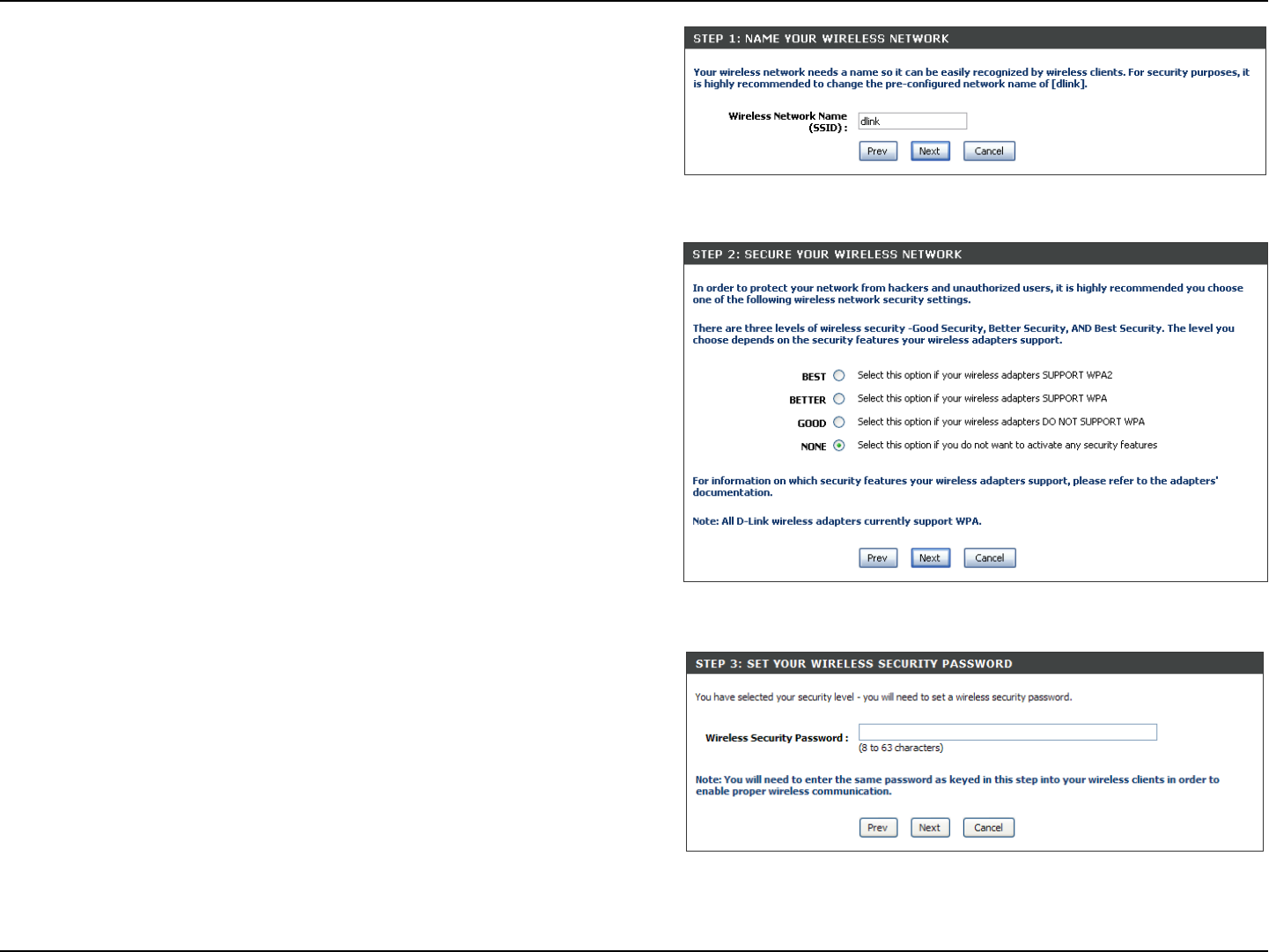Click Prev in Step 2 panel
Image resolution: width=1269 pixels, height=952 pixels.
pos(878,558)
